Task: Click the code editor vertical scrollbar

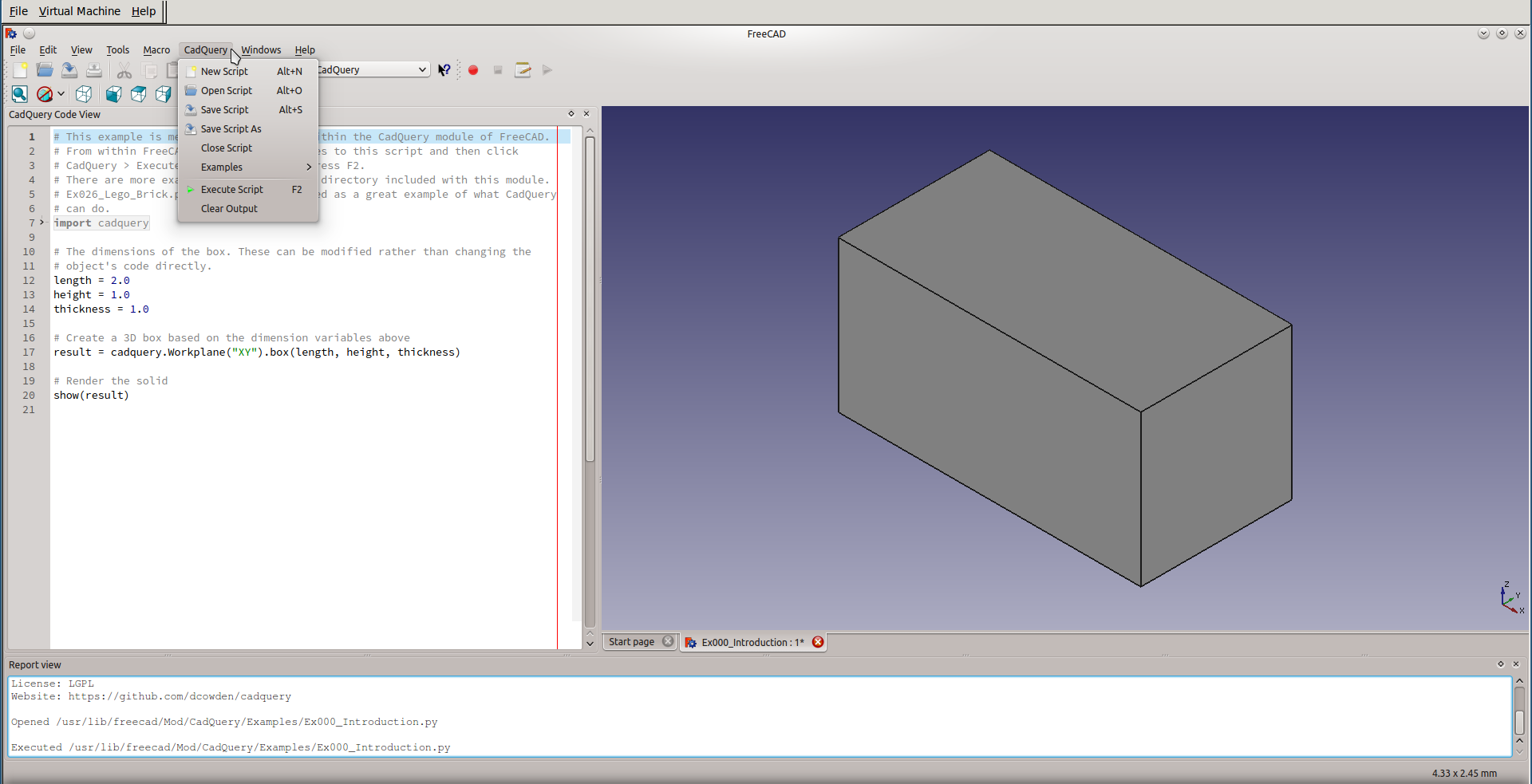Action: [590, 300]
